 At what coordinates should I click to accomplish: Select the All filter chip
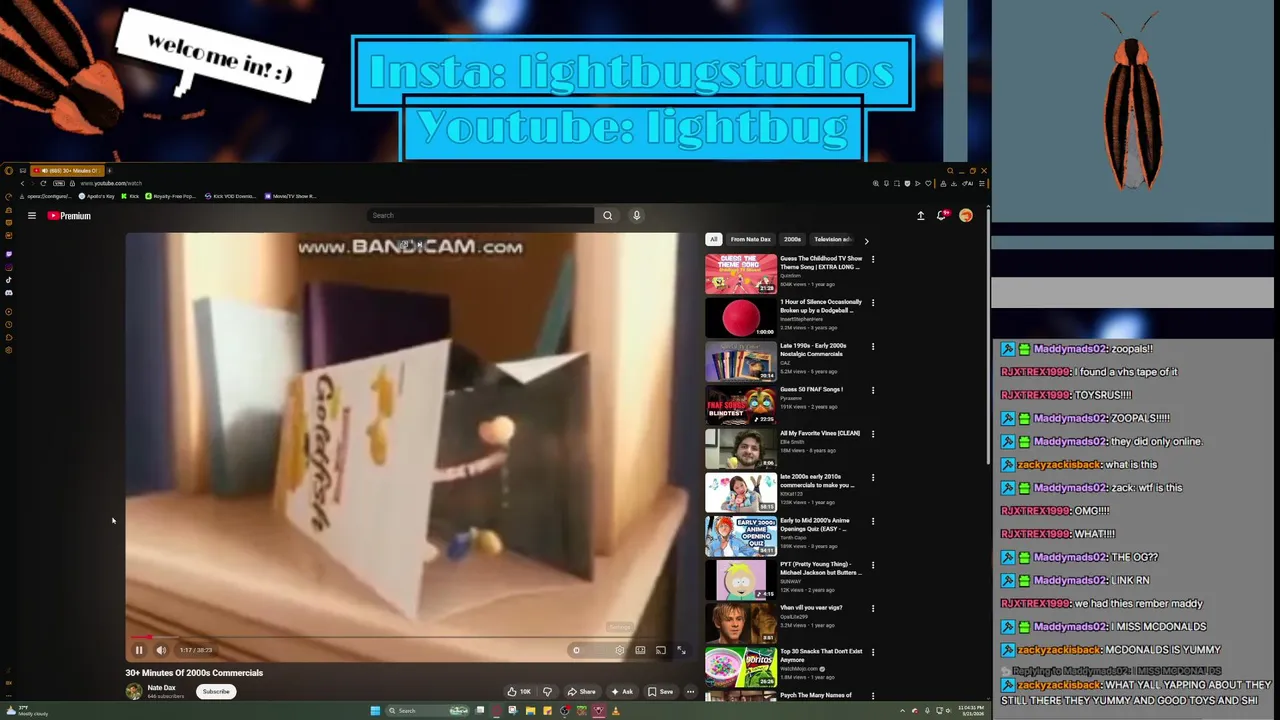(713, 240)
